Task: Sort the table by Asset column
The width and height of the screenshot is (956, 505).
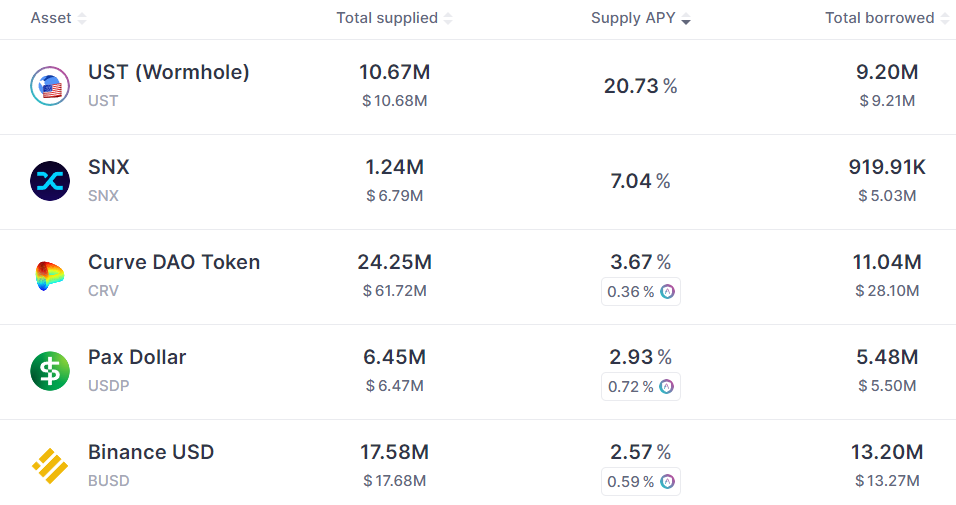Action: point(59,18)
